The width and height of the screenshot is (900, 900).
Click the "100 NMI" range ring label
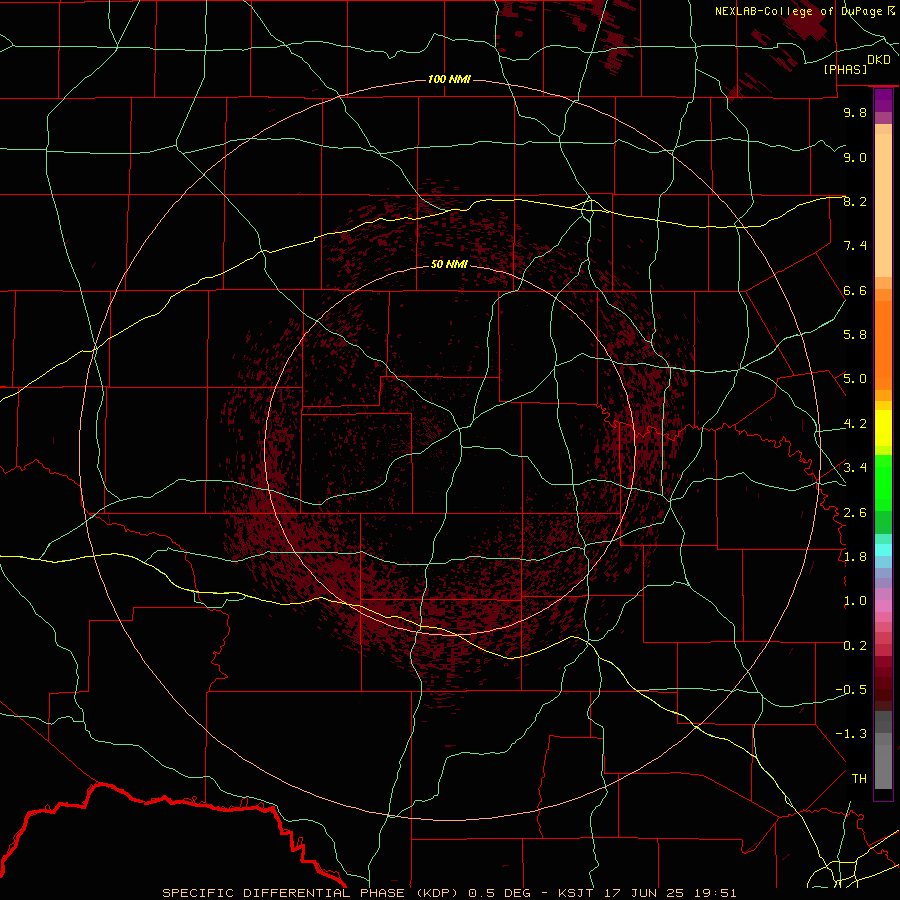(x=449, y=79)
